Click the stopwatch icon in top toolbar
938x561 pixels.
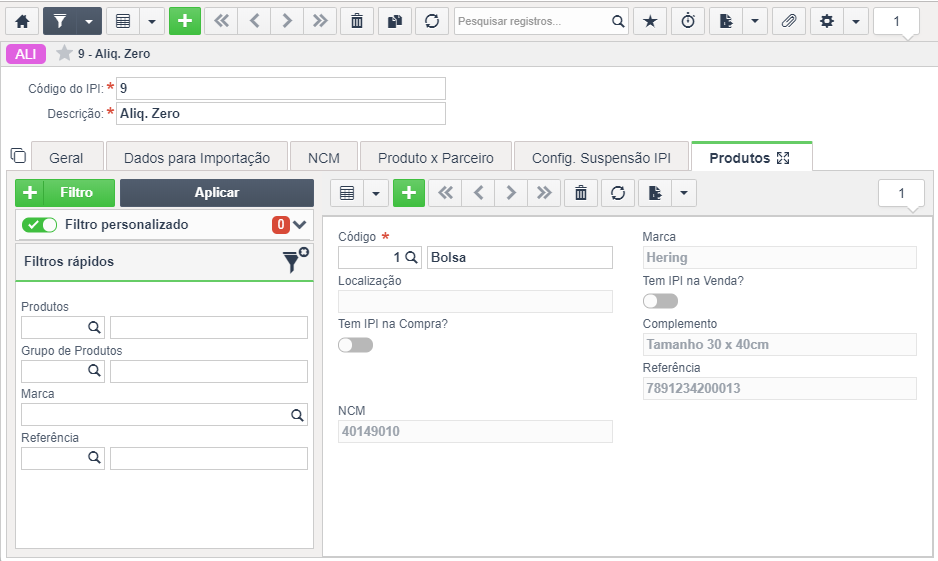(688, 22)
